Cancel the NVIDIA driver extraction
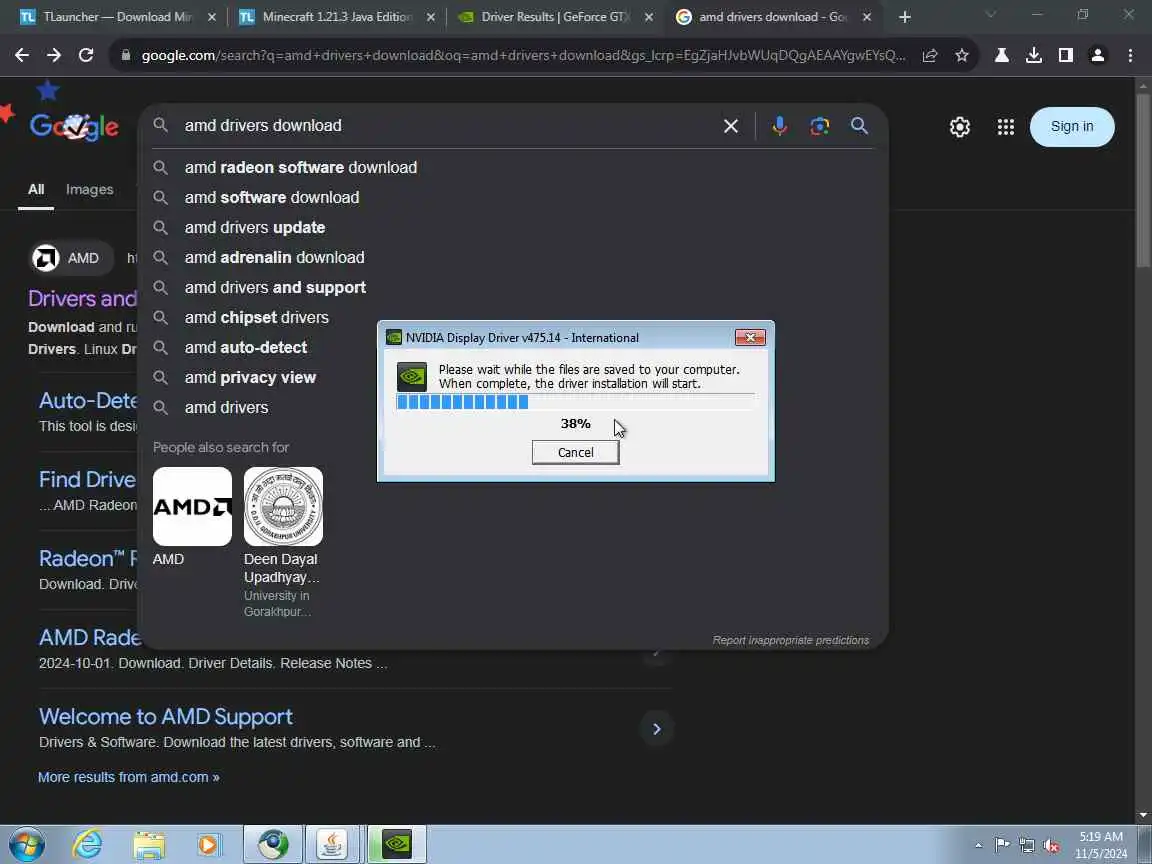 (575, 453)
